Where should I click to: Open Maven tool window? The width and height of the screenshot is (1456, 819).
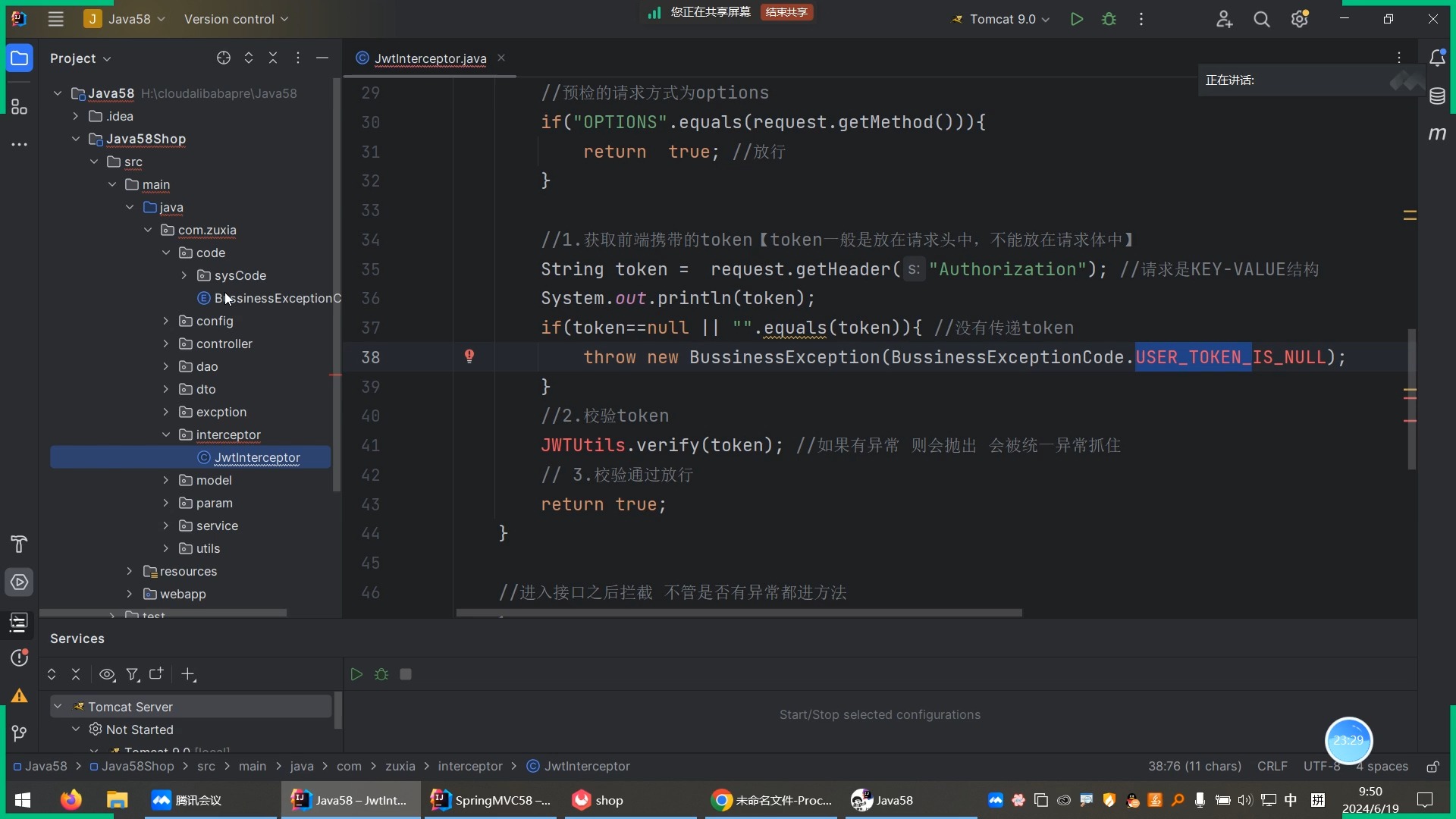[1437, 133]
